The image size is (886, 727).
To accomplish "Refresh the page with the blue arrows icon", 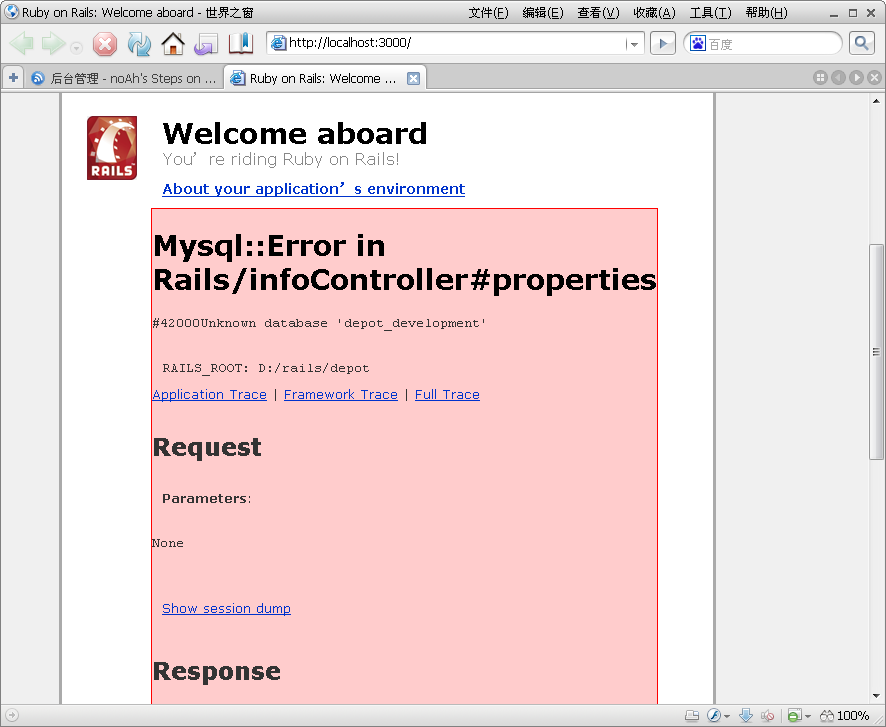I will pos(139,43).
